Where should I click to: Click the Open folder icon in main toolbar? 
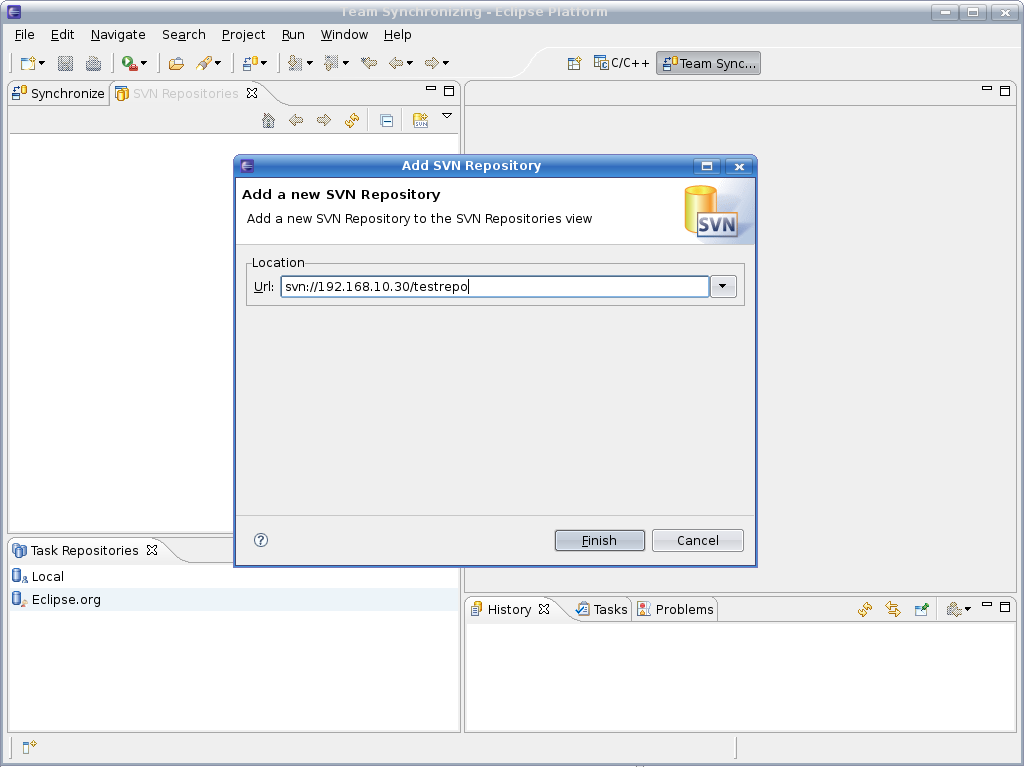pyautogui.click(x=176, y=63)
